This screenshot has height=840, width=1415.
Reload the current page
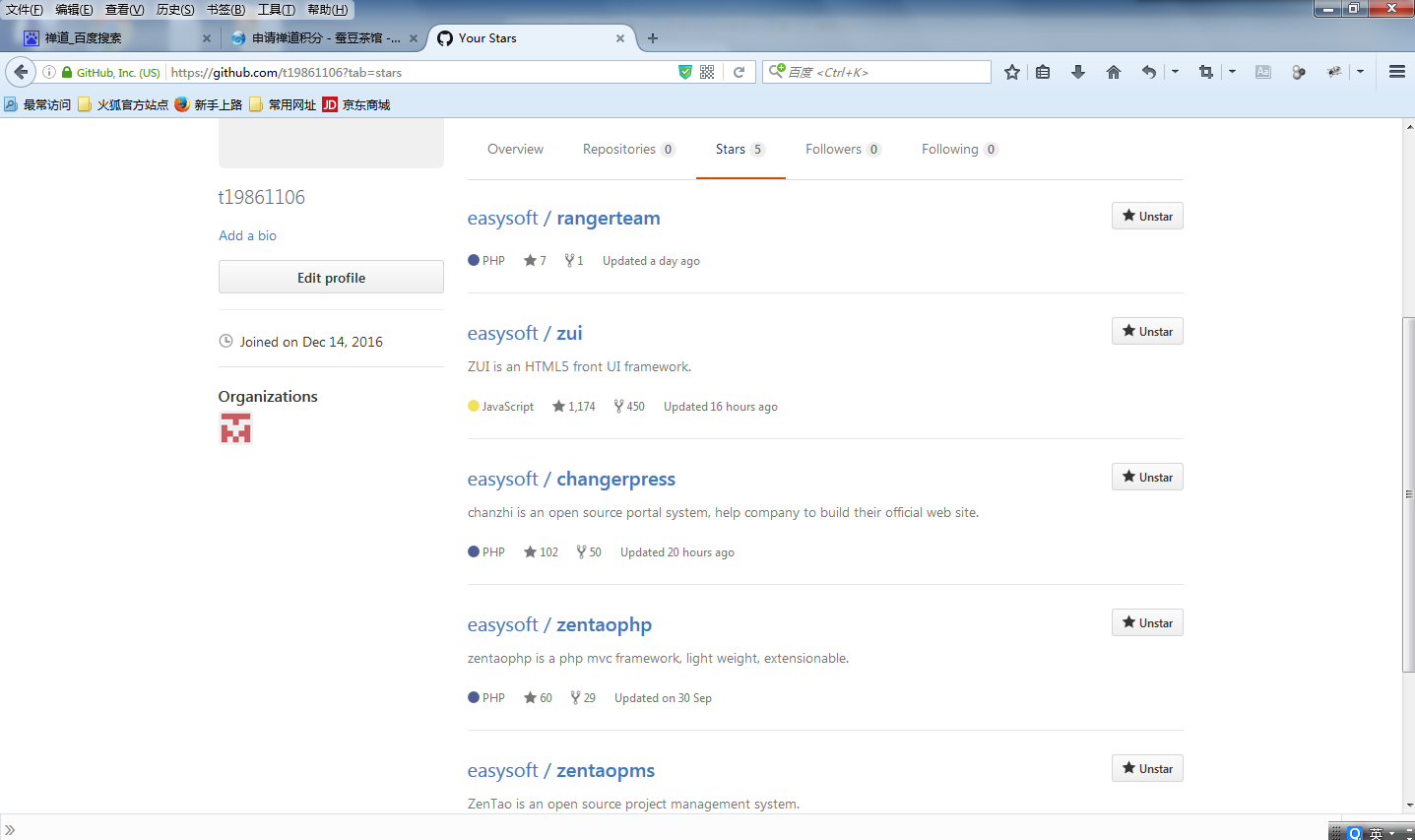pos(739,72)
